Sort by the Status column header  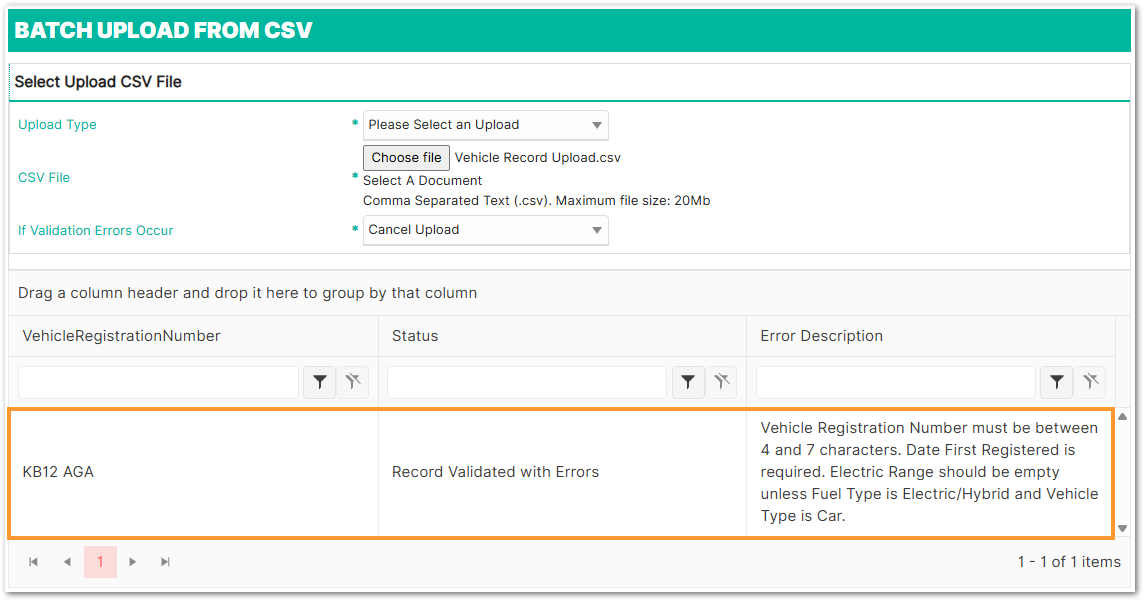click(415, 336)
